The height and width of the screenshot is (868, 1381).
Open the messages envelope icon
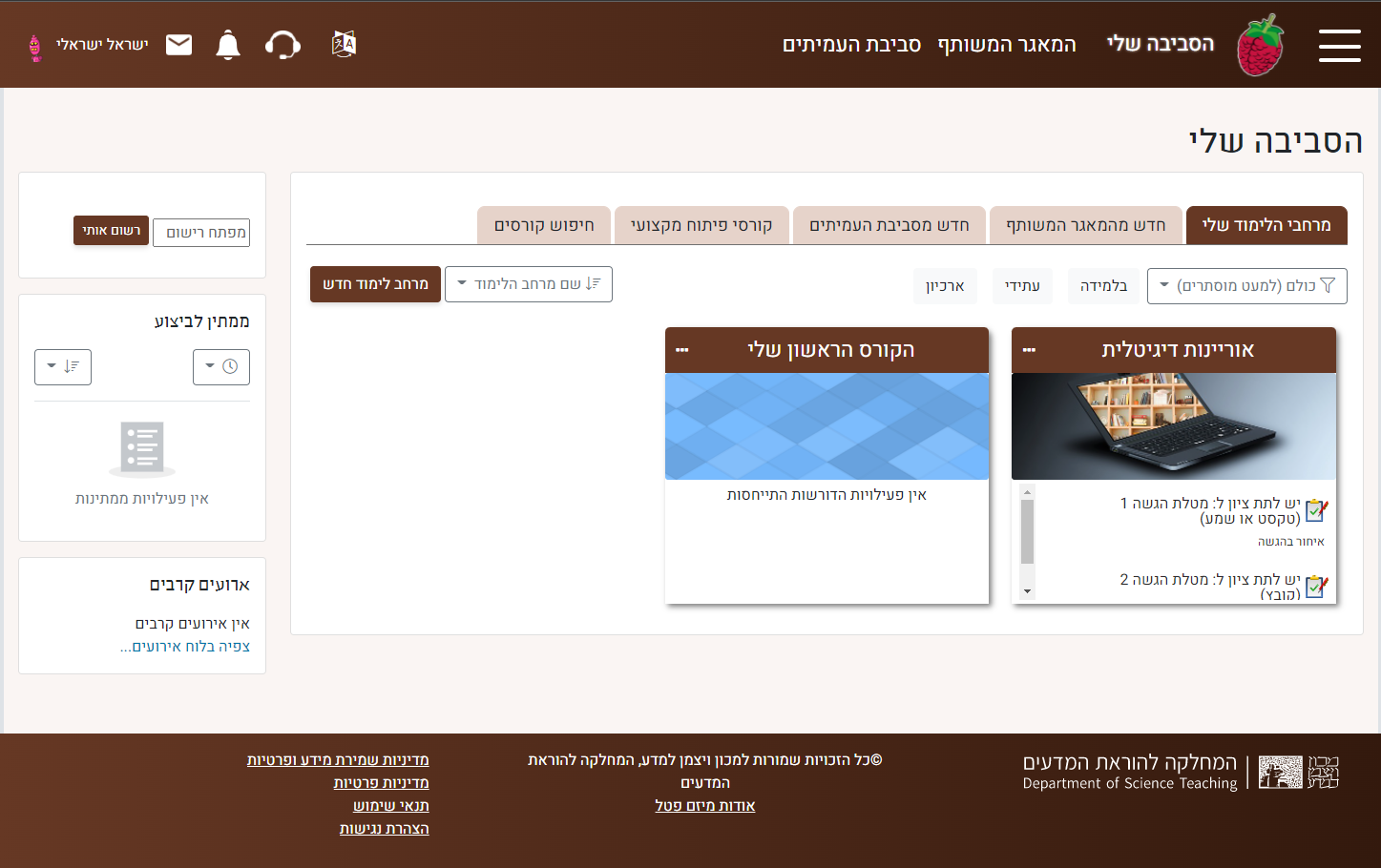[x=179, y=45]
